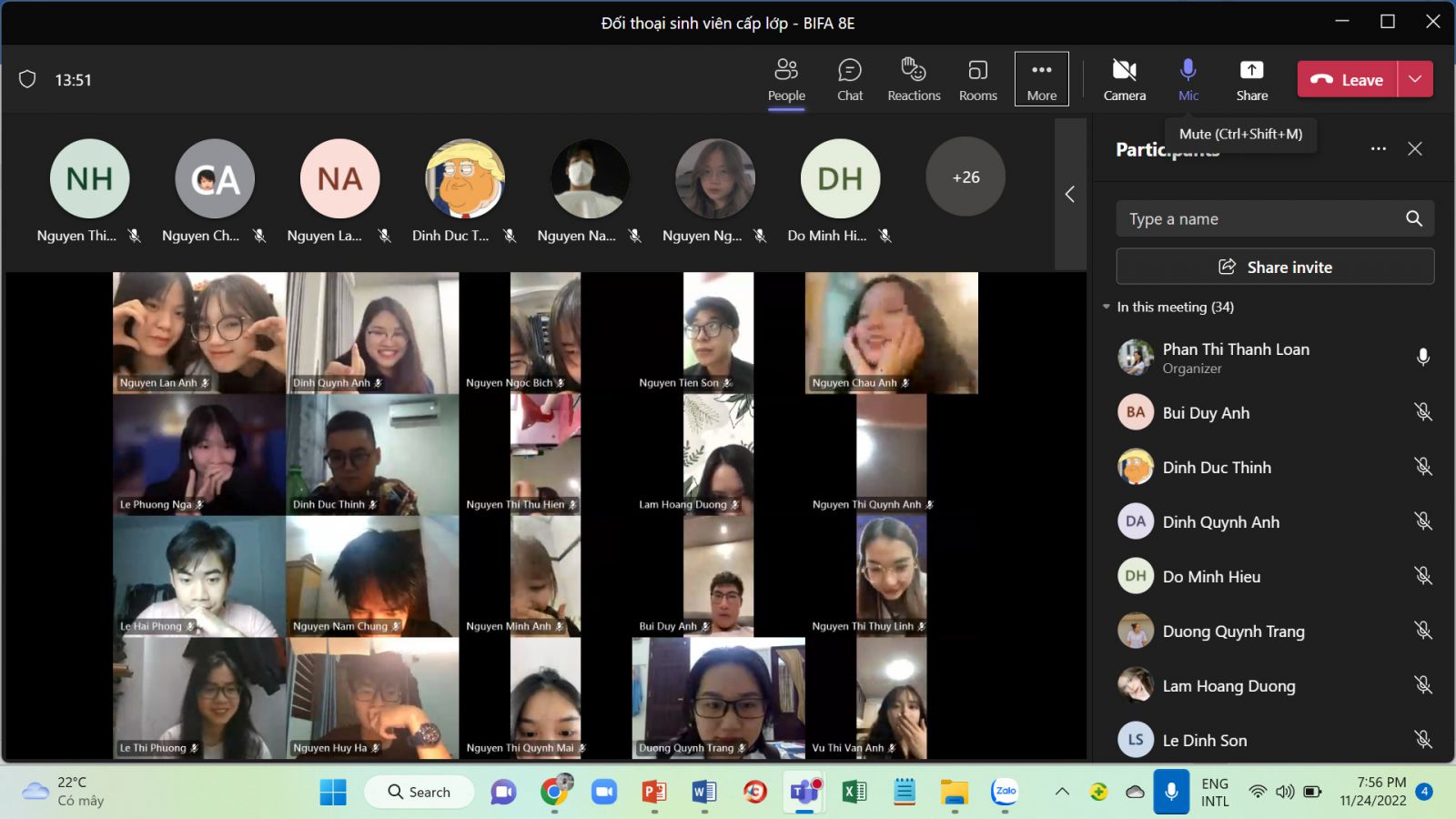Screen dimensions: 1456x819
Task: Leave the meeting
Action: [1348, 79]
